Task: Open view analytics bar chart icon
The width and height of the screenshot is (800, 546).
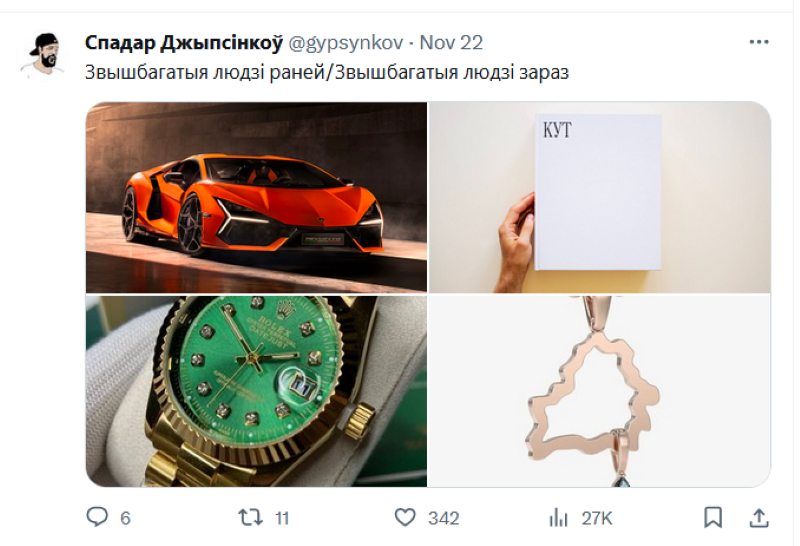Action: click(x=558, y=517)
